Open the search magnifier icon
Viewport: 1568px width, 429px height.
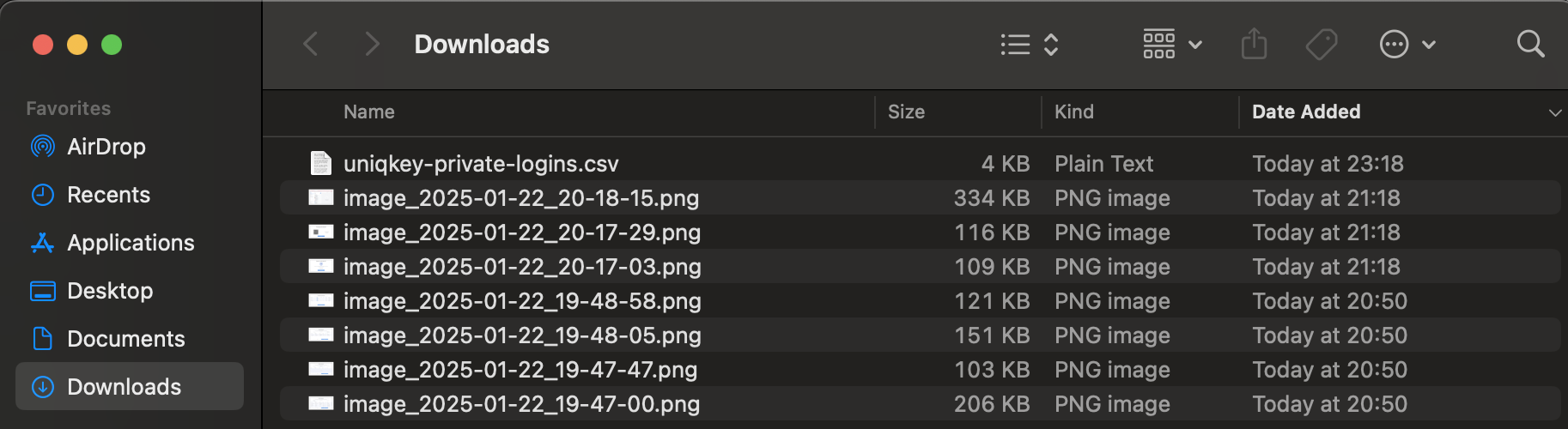[1530, 44]
